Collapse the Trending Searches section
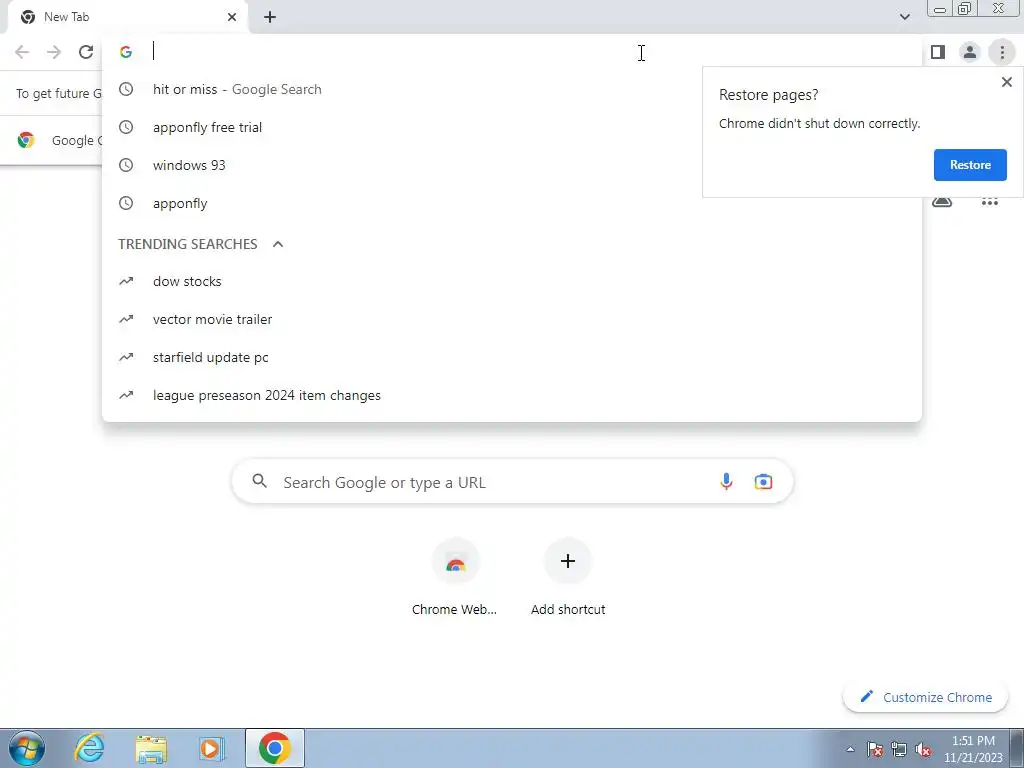1024x768 pixels. click(278, 244)
